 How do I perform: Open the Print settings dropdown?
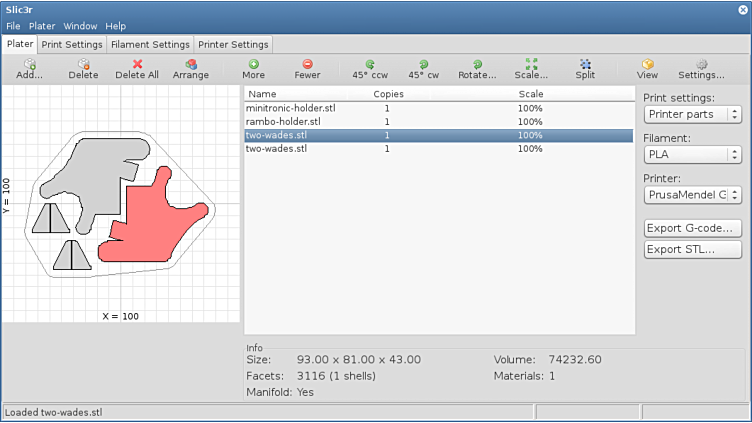[x=692, y=114]
